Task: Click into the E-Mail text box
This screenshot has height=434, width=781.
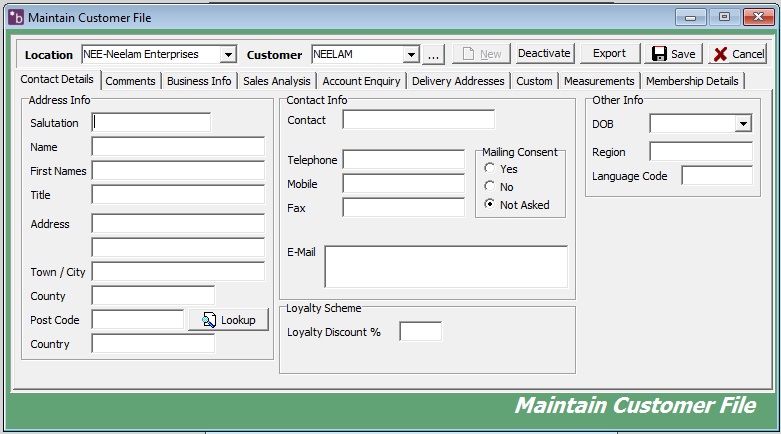Action: tap(446, 267)
